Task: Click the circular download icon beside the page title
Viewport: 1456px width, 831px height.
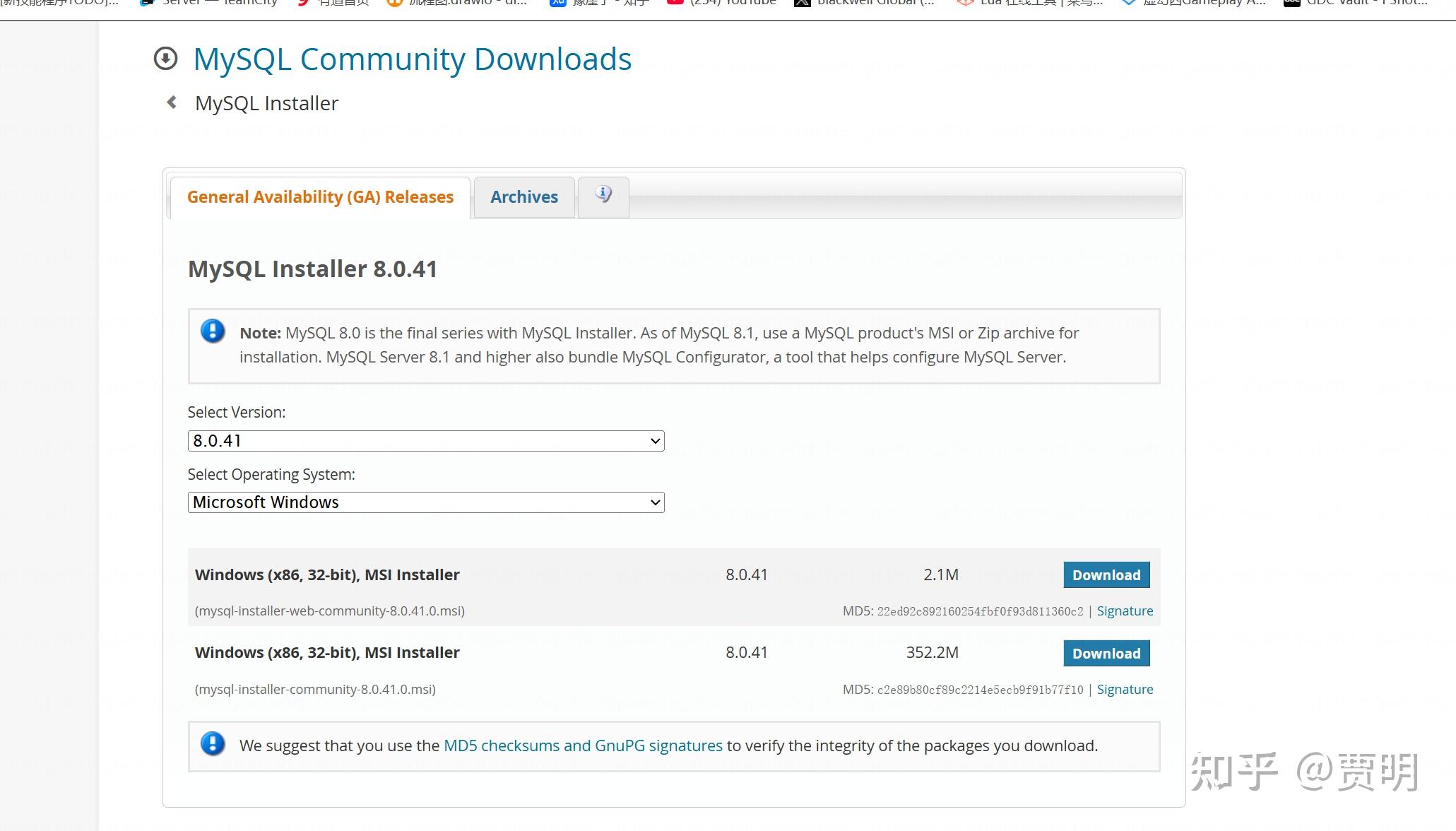Action: click(x=165, y=59)
